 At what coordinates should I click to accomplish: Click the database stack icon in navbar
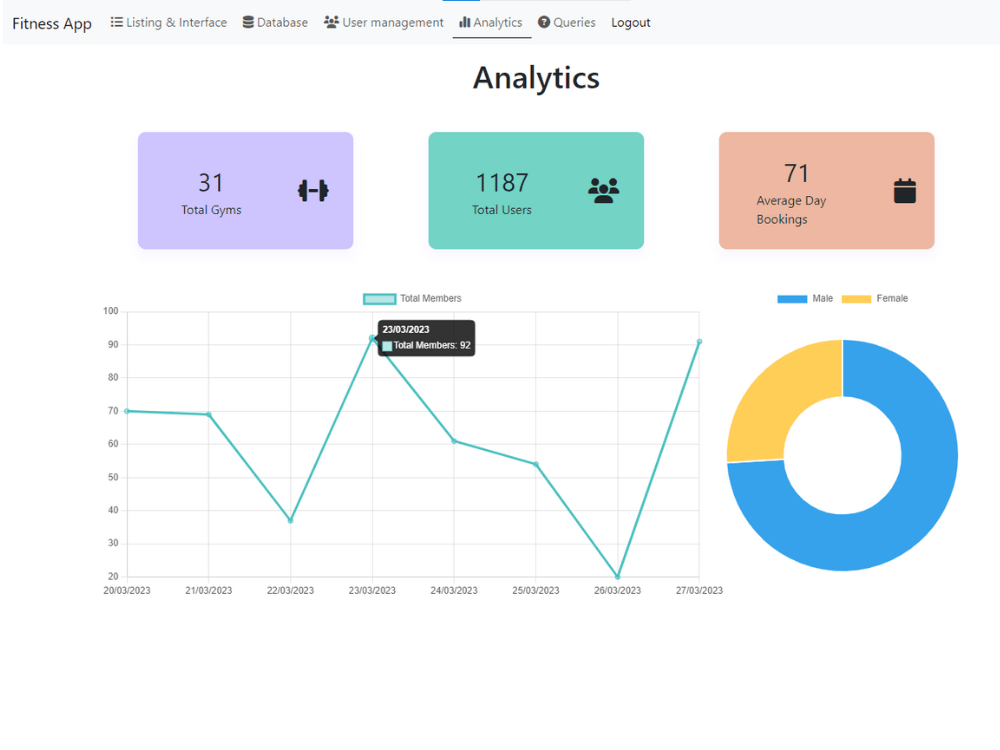(x=248, y=22)
